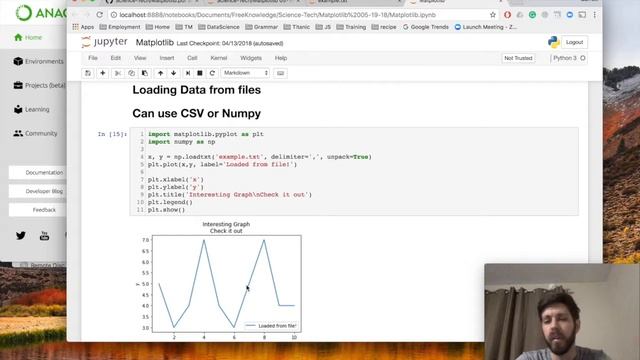The image size is (640, 360).
Task: Click inside the code cell In [15]
Action: pos(353,171)
